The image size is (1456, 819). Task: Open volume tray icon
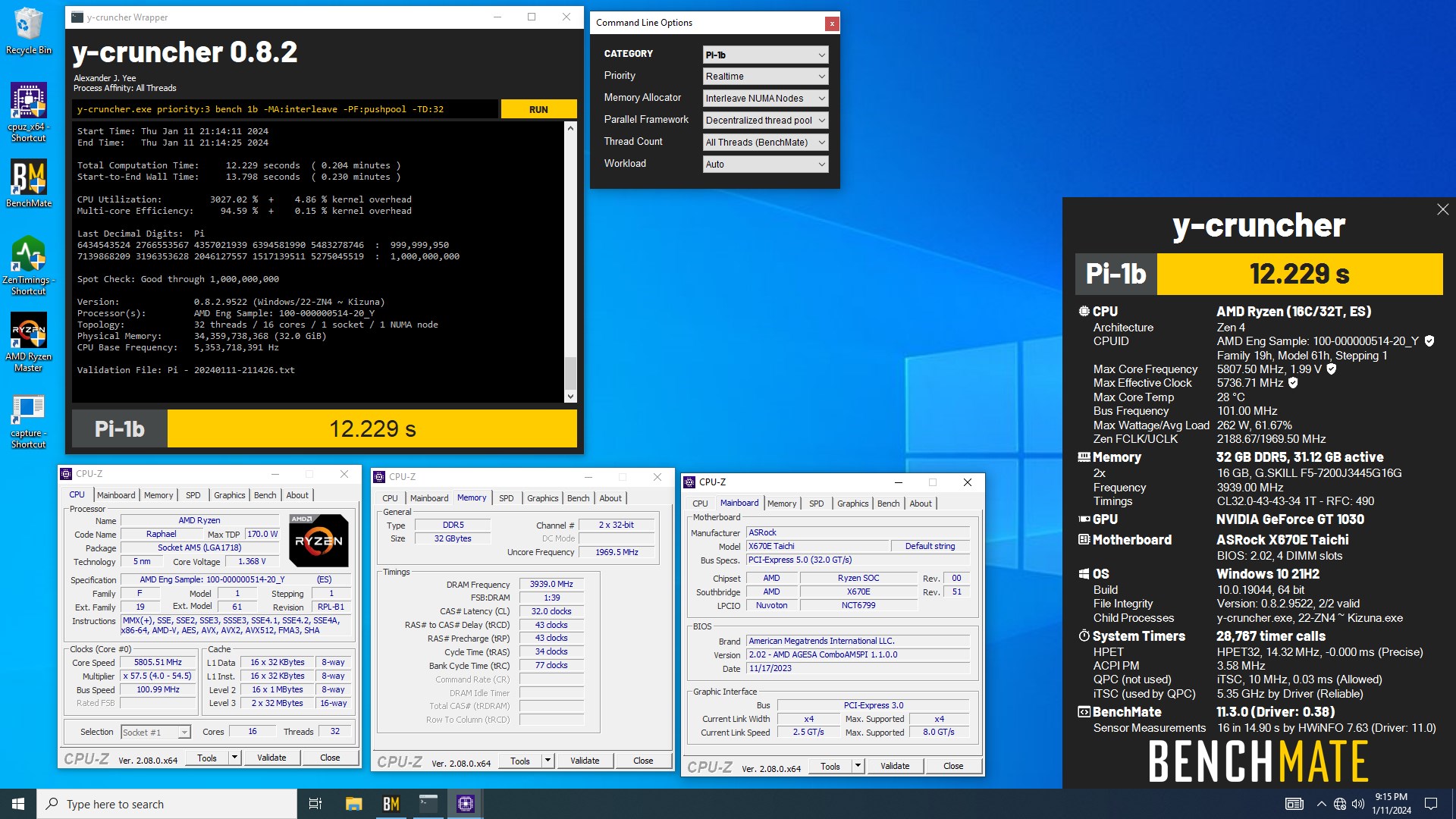point(1357,804)
